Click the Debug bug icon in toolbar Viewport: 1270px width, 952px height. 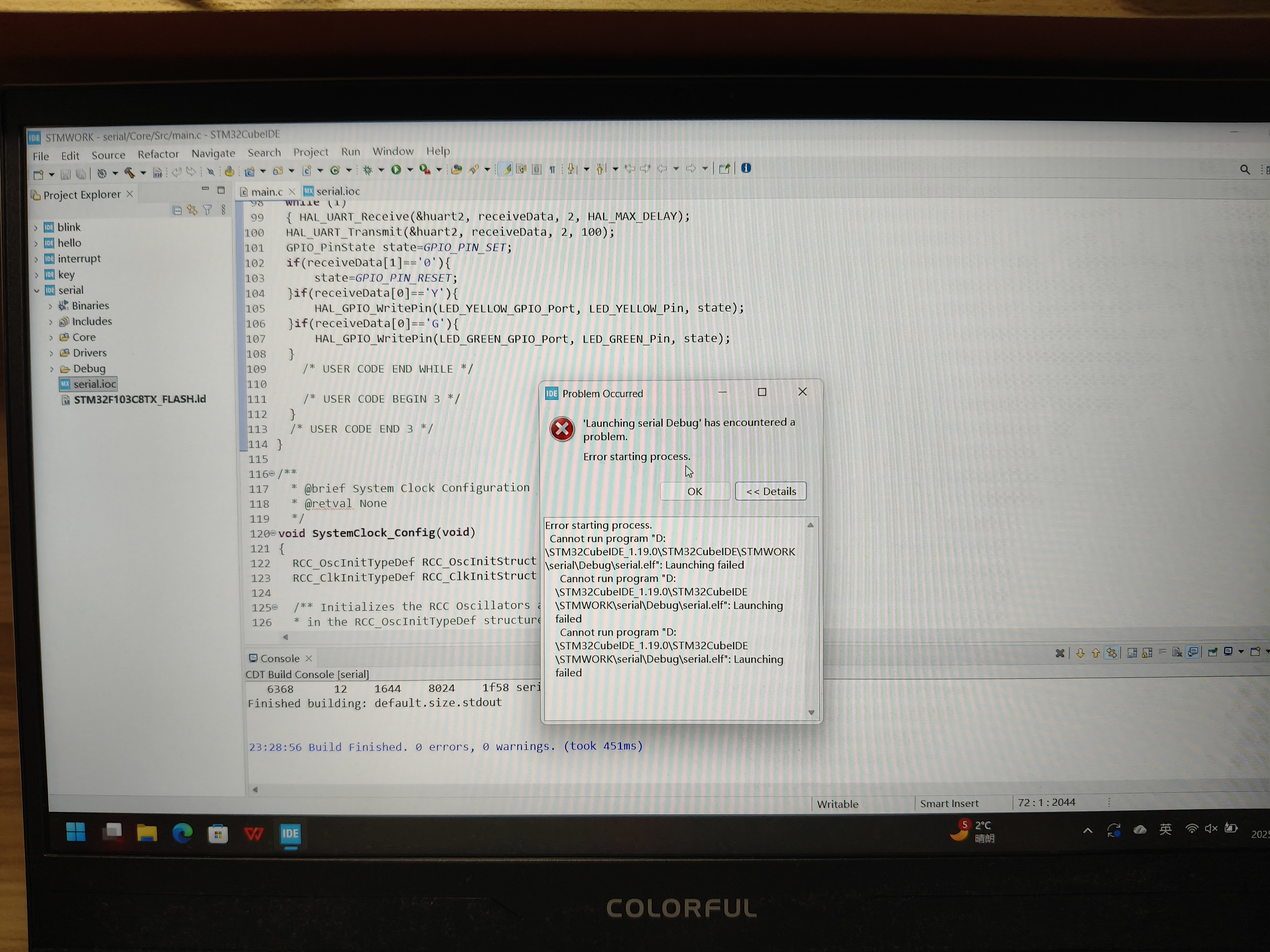367,170
